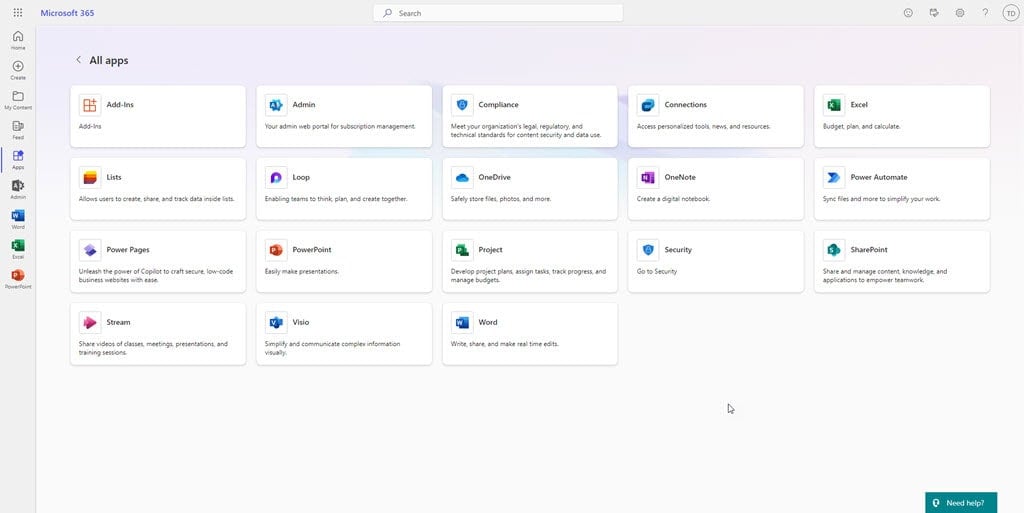This screenshot has width=1024, height=513.
Task: Click the Compliance shield icon
Action: click(x=462, y=105)
